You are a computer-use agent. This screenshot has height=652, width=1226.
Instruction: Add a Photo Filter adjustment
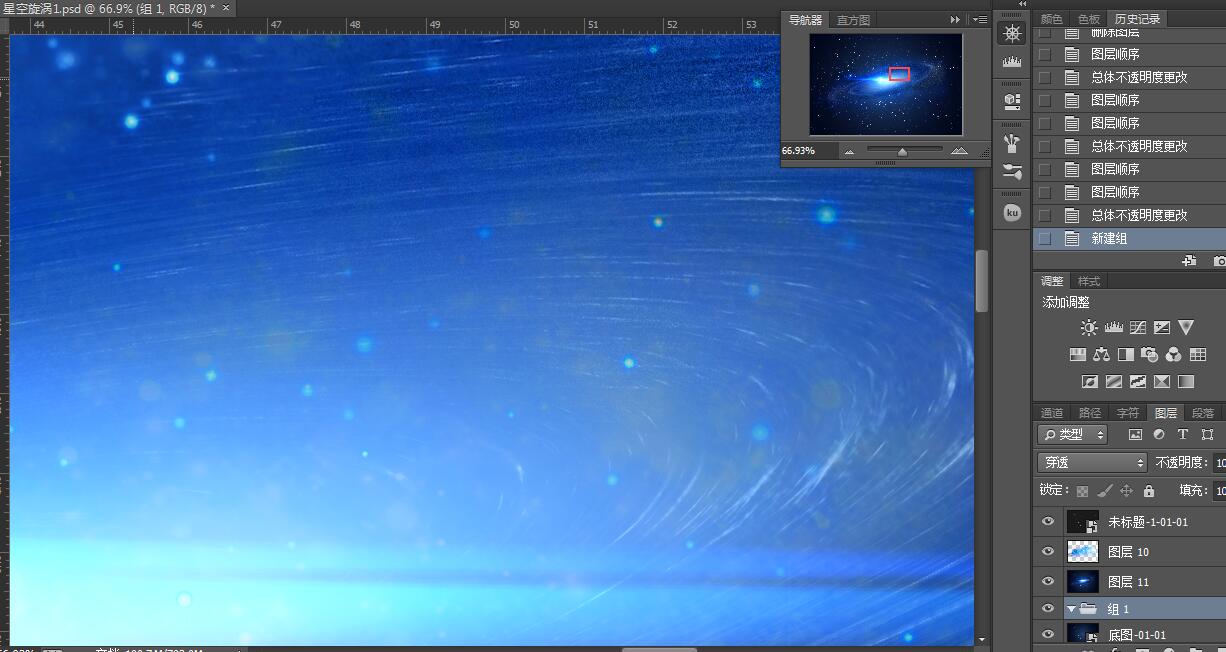[1149, 354]
